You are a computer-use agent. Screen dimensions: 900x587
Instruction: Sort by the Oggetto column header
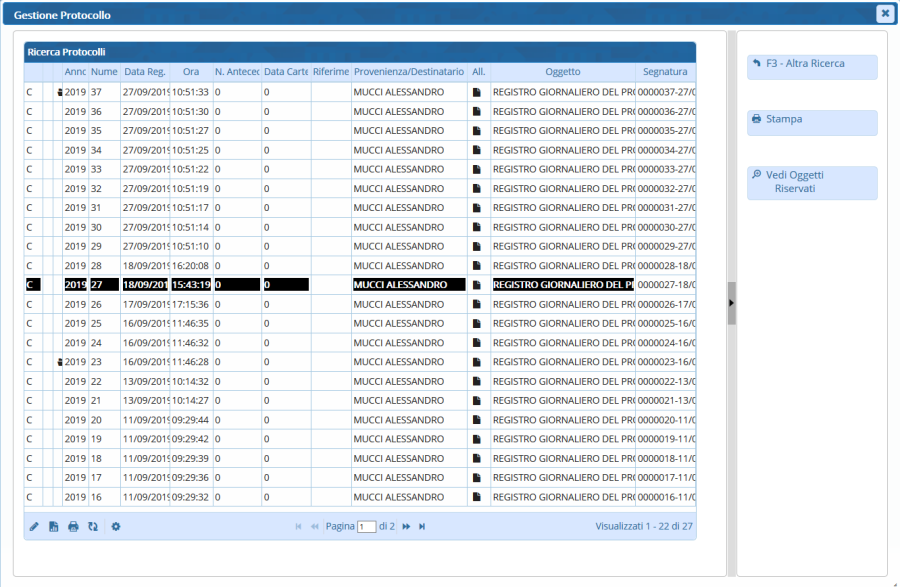pos(562,72)
